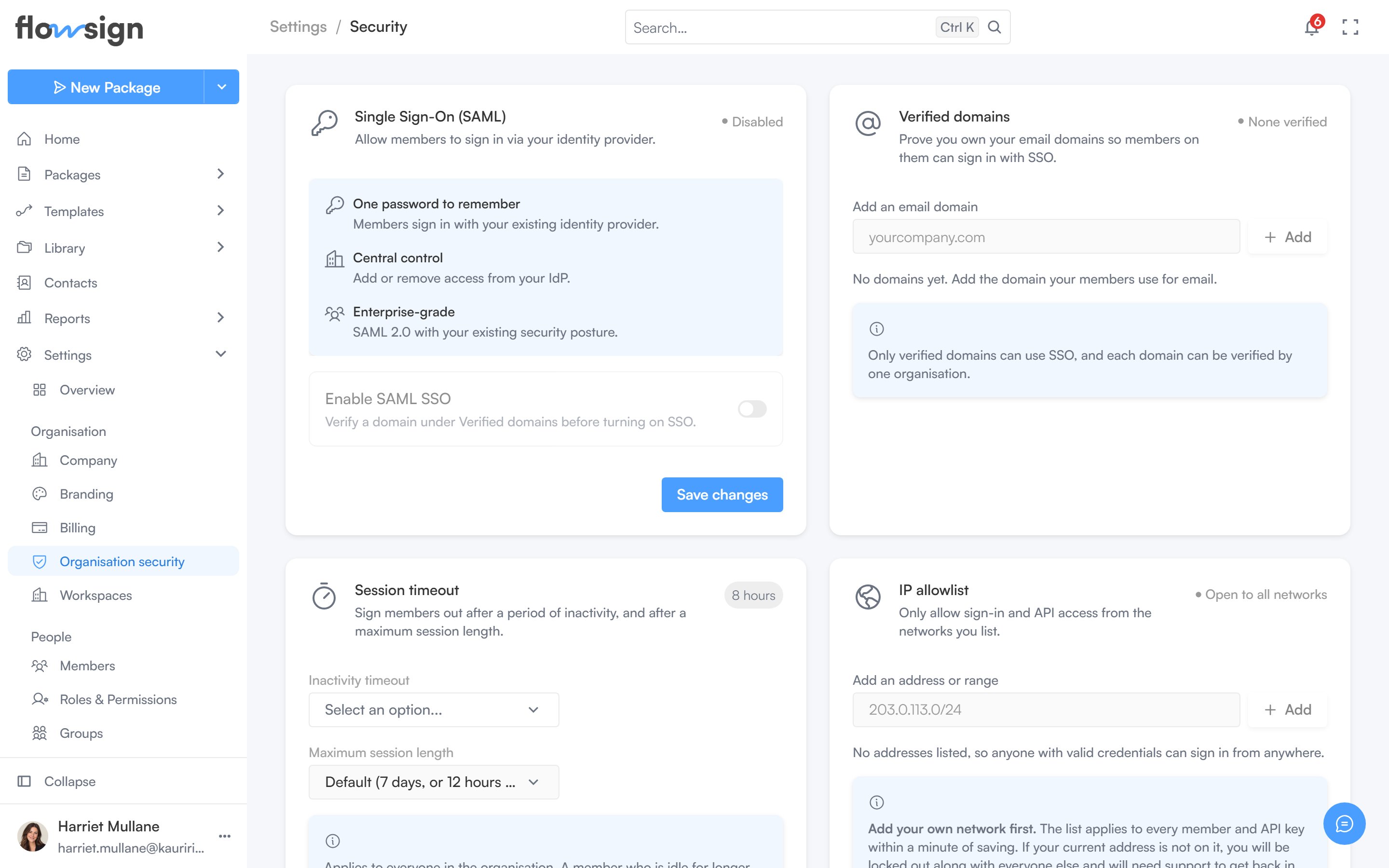Expand Templates submenu
Image resolution: width=1389 pixels, height=868 pixels.
pyautogui.click(x=220, y=211)
